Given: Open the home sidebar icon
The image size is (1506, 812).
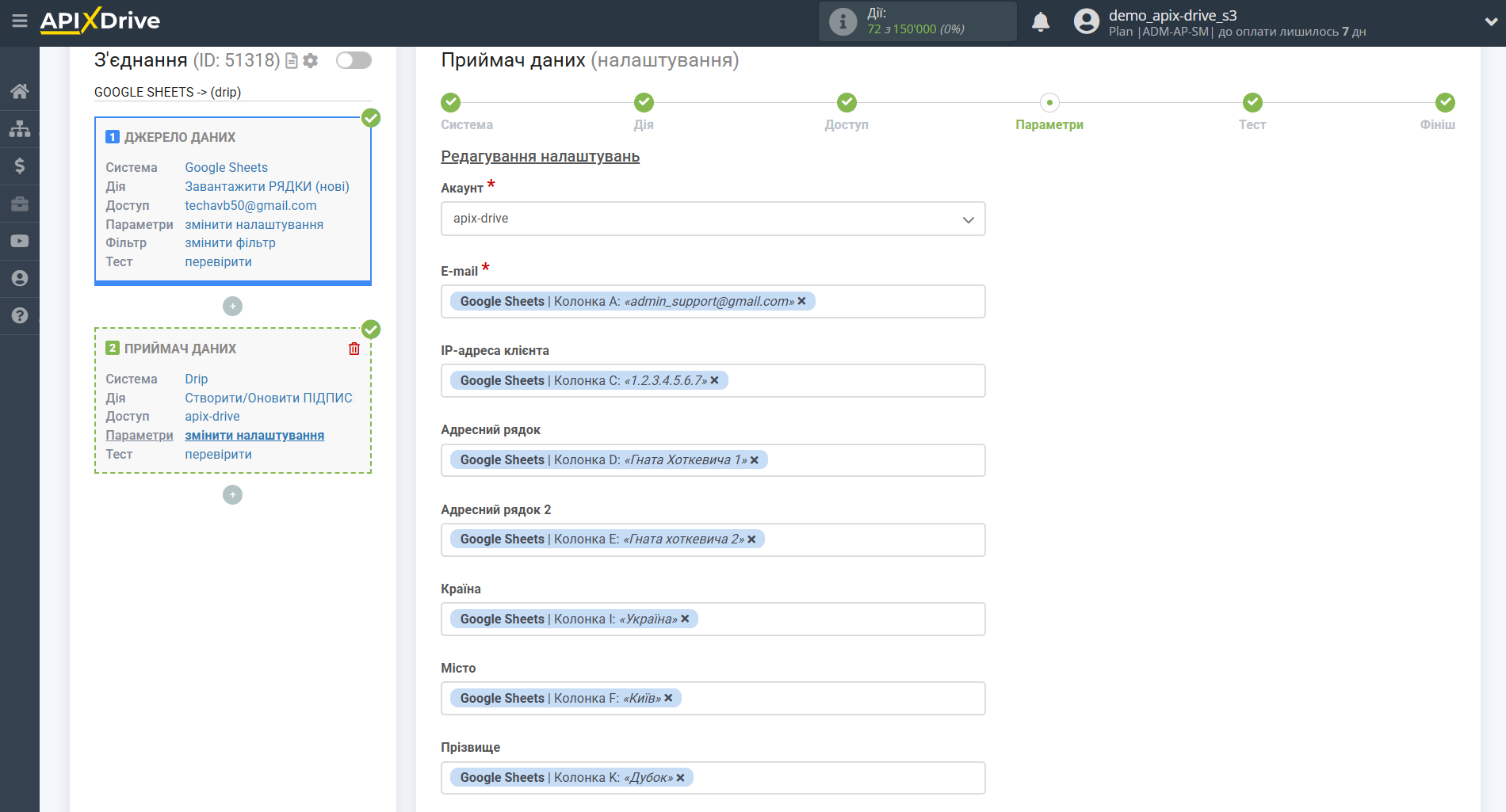Looking at the screenshot, I should click(20, 91).
